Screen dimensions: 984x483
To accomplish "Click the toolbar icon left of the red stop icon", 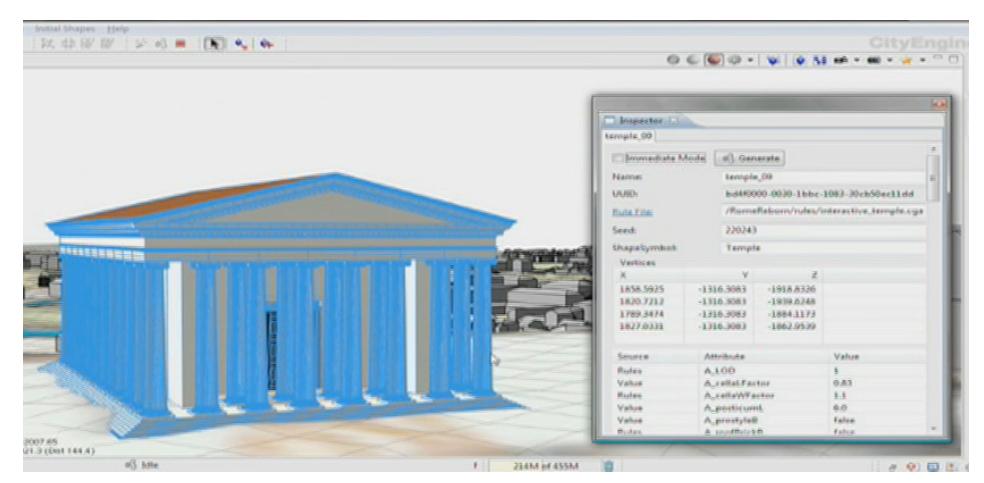I will 161,43.
